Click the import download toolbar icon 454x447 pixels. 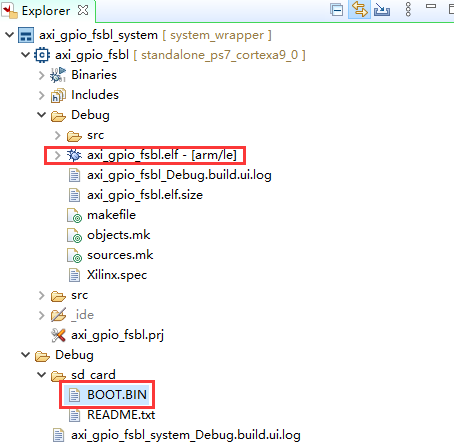tap(382, 10)
